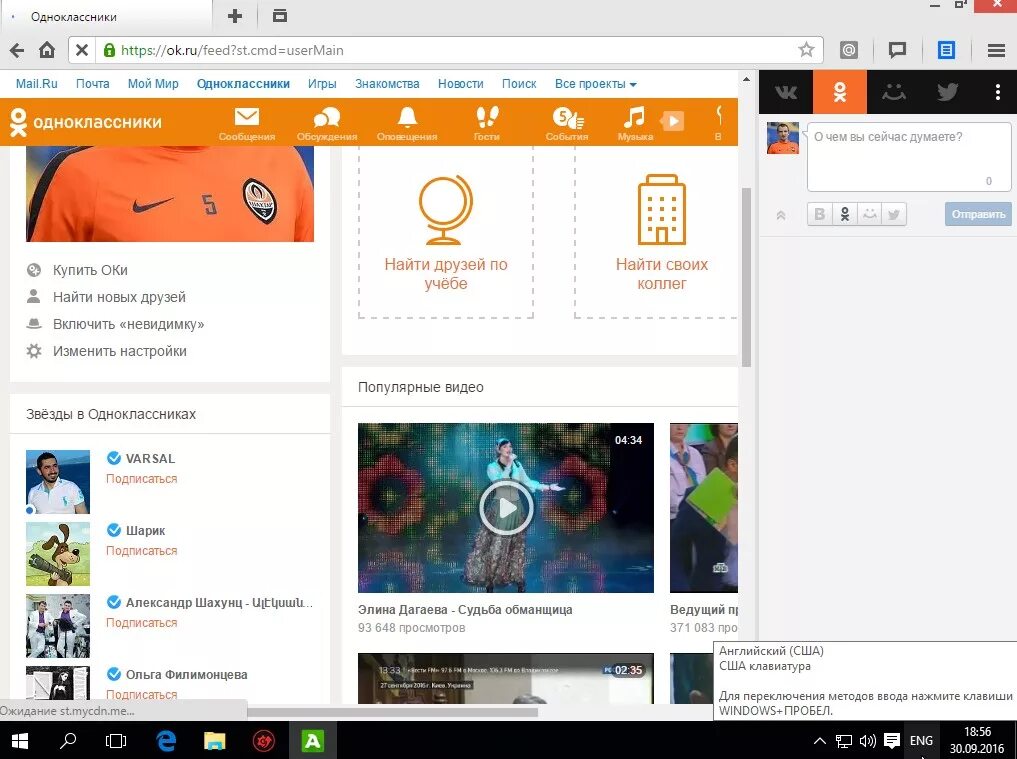
Task: Click Изменить настройки link
Action: coord(120,351)
